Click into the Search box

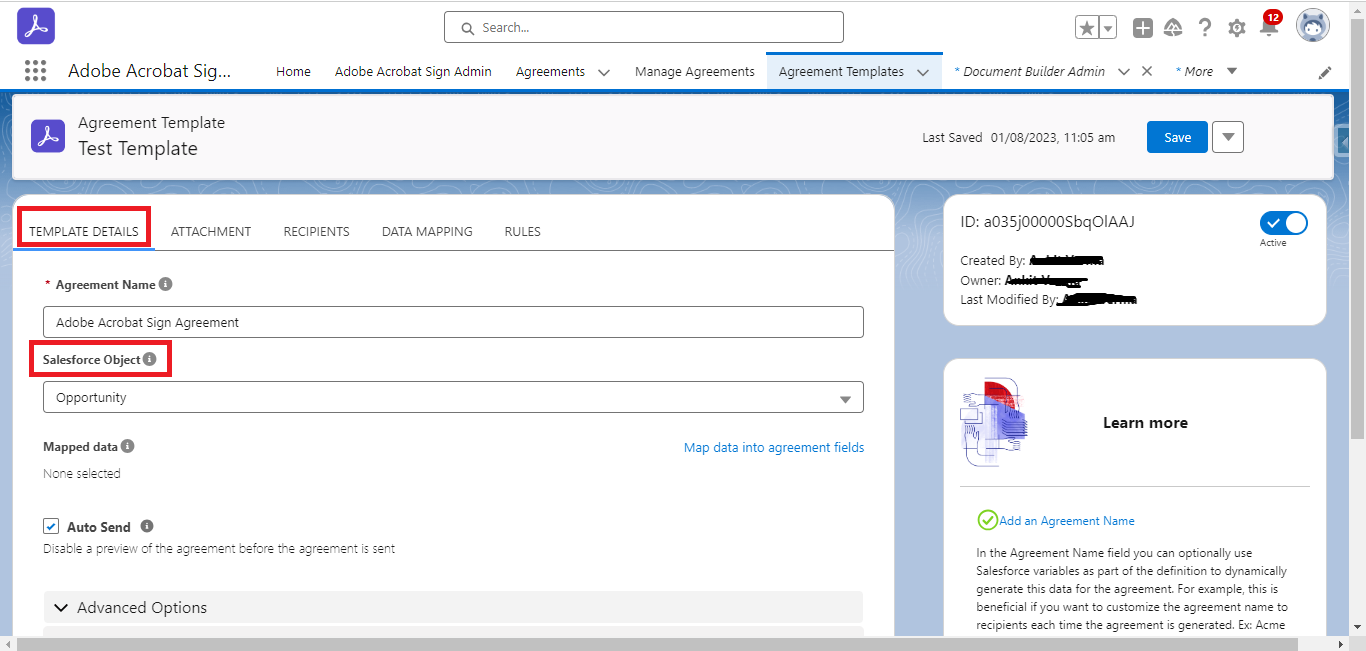coord(644,27)
